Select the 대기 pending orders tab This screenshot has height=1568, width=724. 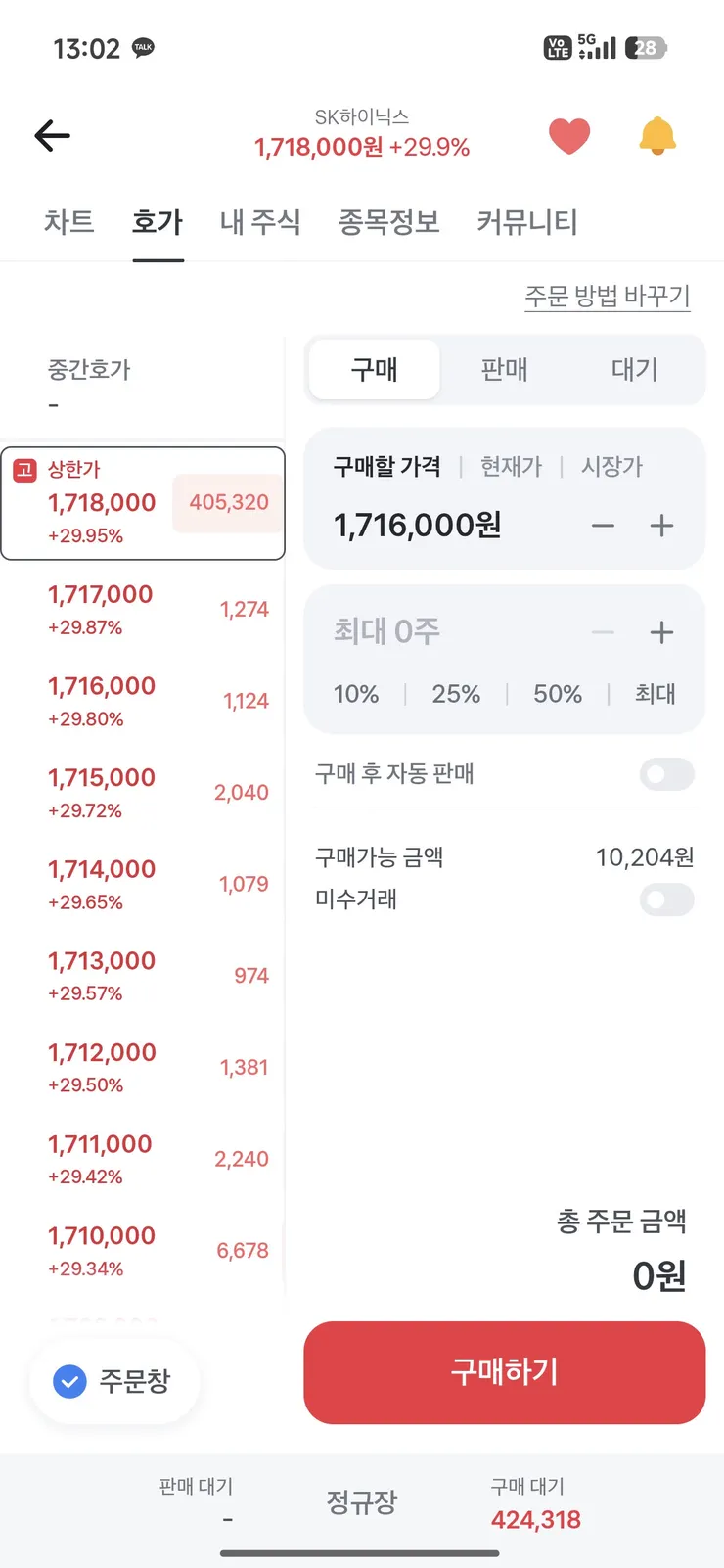(635, 369)
